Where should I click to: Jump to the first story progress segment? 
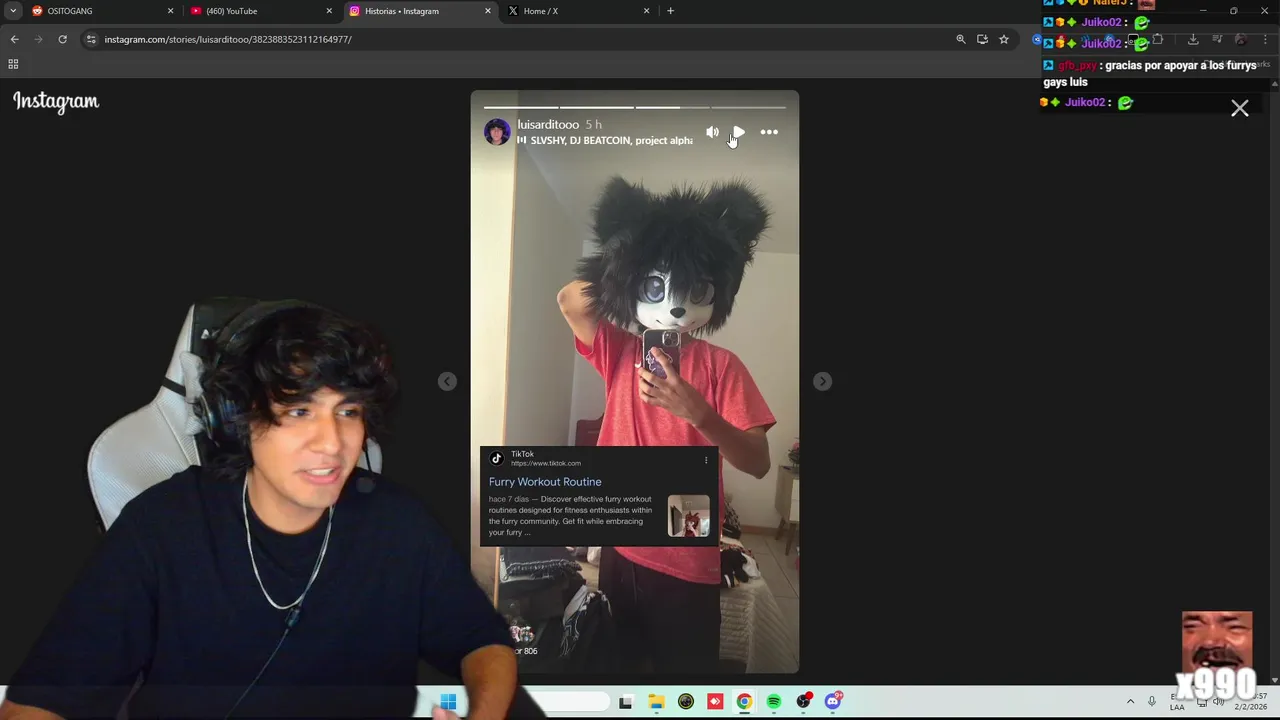[x=521, y=107]
